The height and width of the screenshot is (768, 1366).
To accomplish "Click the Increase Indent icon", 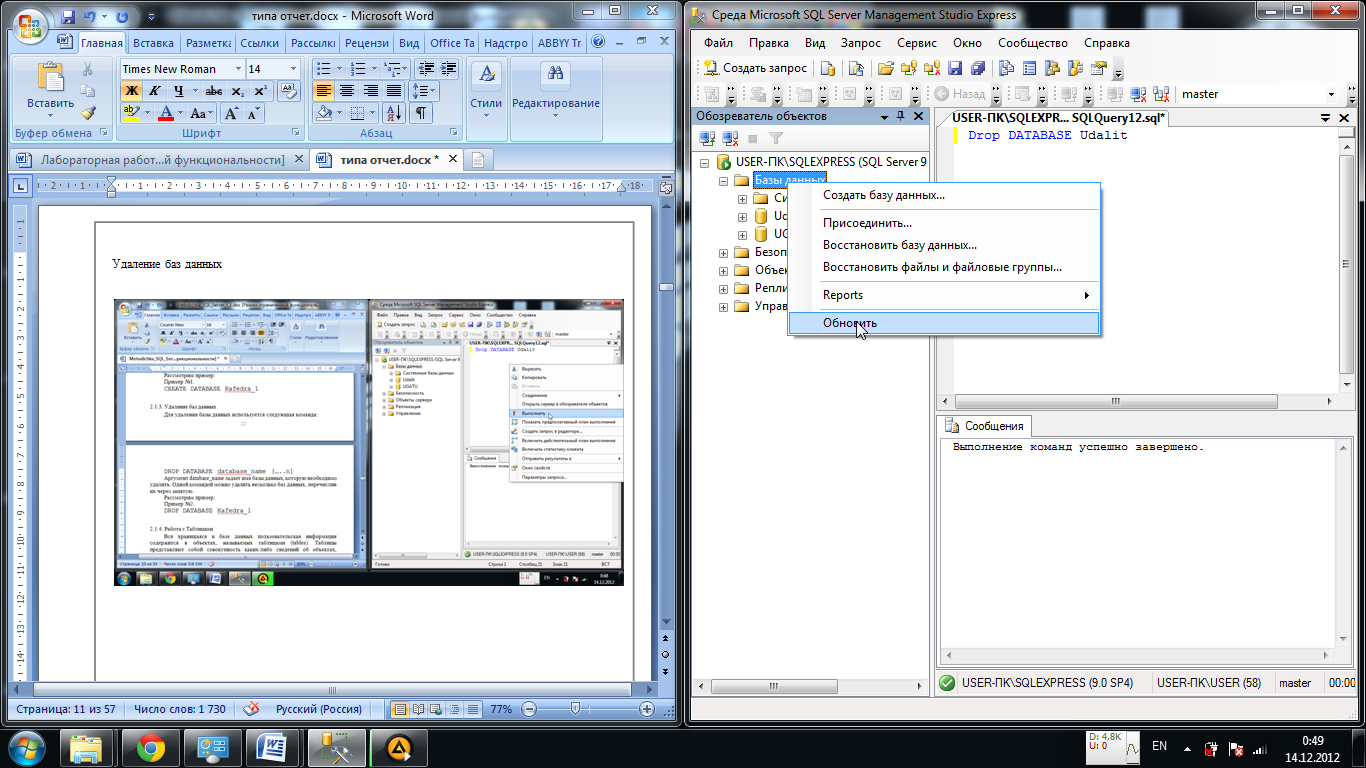I will (x=450, y=69).
